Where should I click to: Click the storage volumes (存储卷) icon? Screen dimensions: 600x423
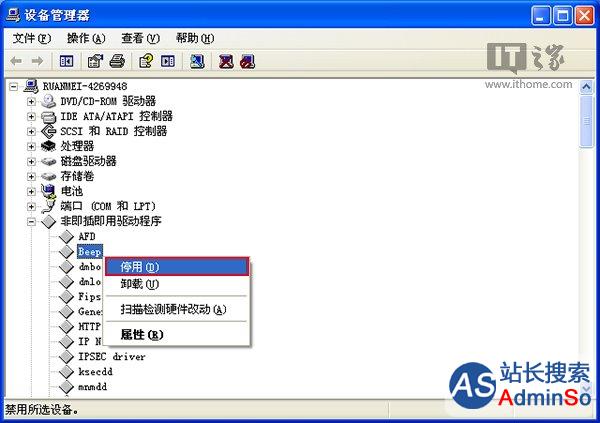49,176
